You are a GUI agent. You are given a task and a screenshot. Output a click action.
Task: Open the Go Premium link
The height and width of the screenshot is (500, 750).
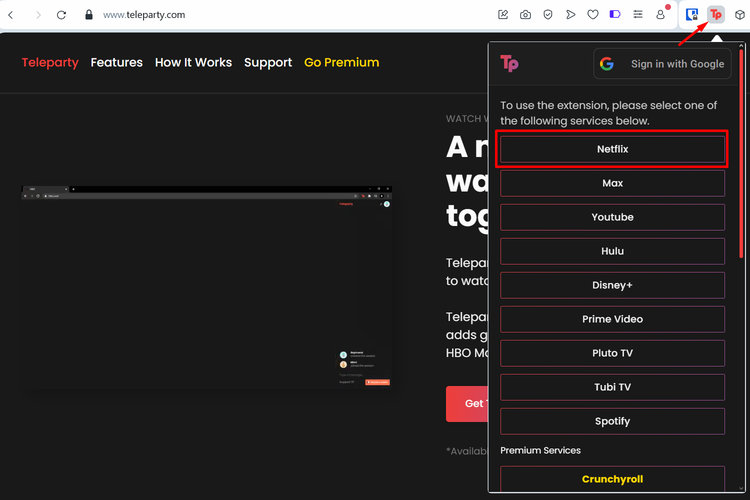click(x=342, y=62)
